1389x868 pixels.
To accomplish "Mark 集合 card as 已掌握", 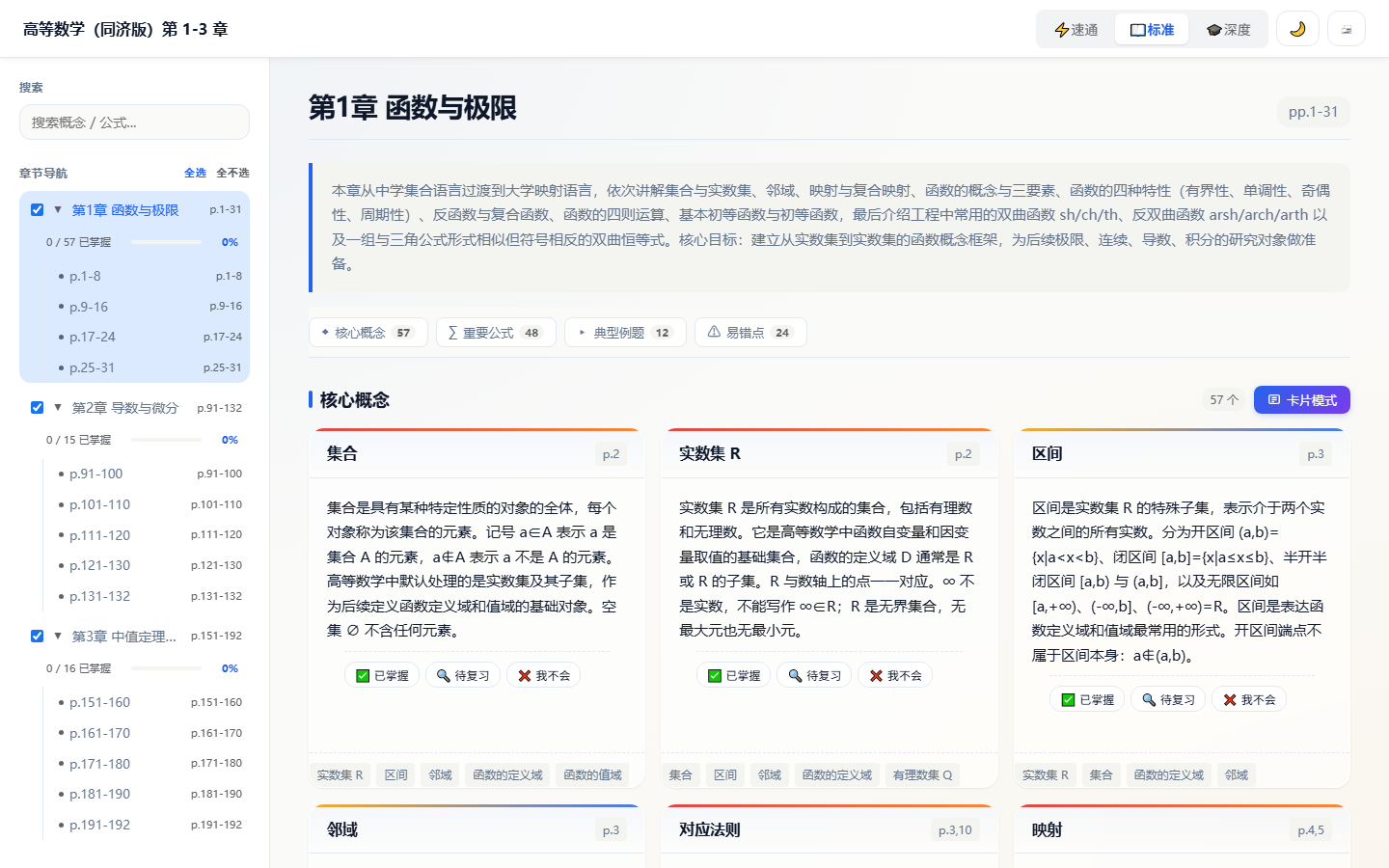I will 382,675.
